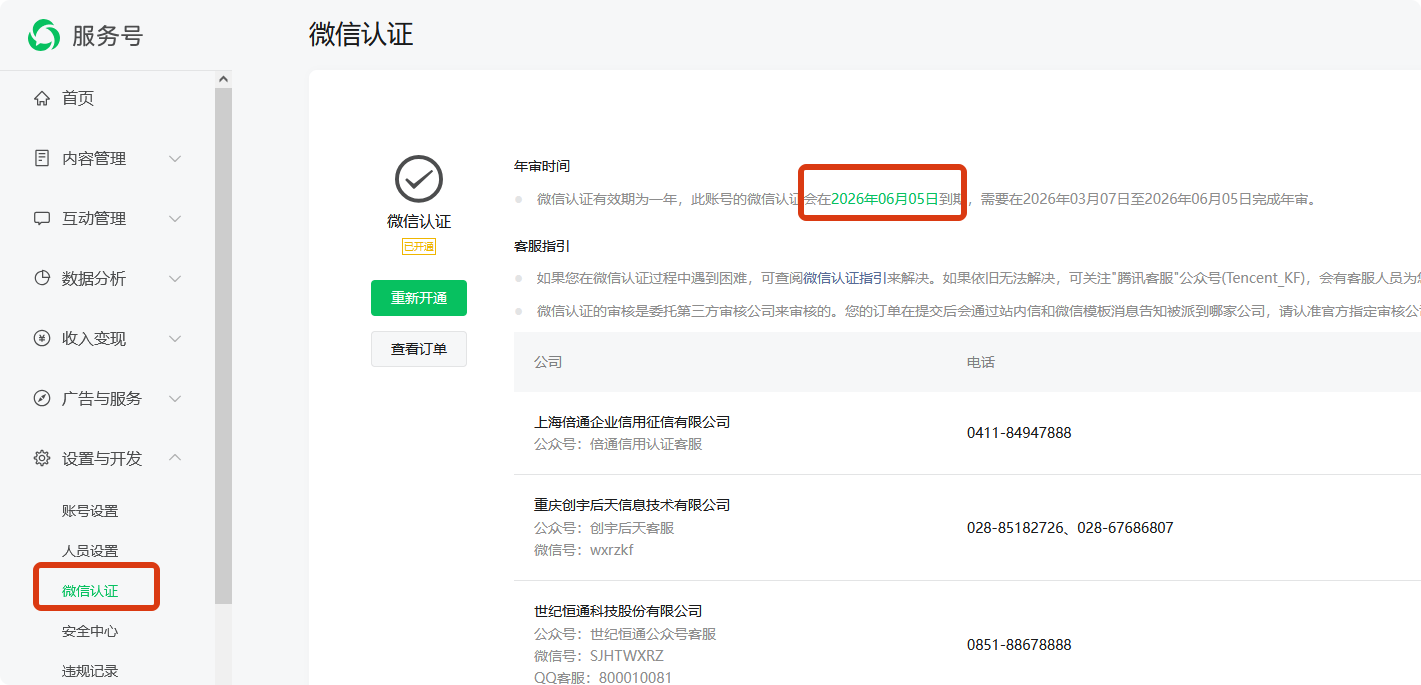
Task: Click the expiry date 2026年06月05日
Action: pos(885,199)
